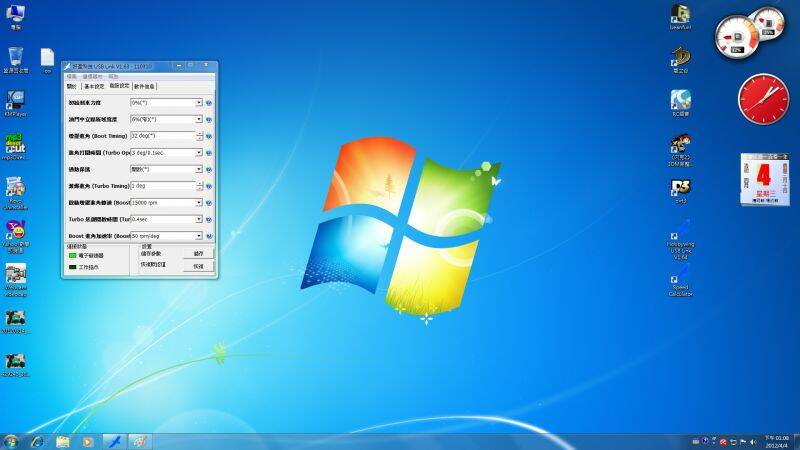Click the dark green working status indicator
Viewport: 800px width, 450px height.
72,267
